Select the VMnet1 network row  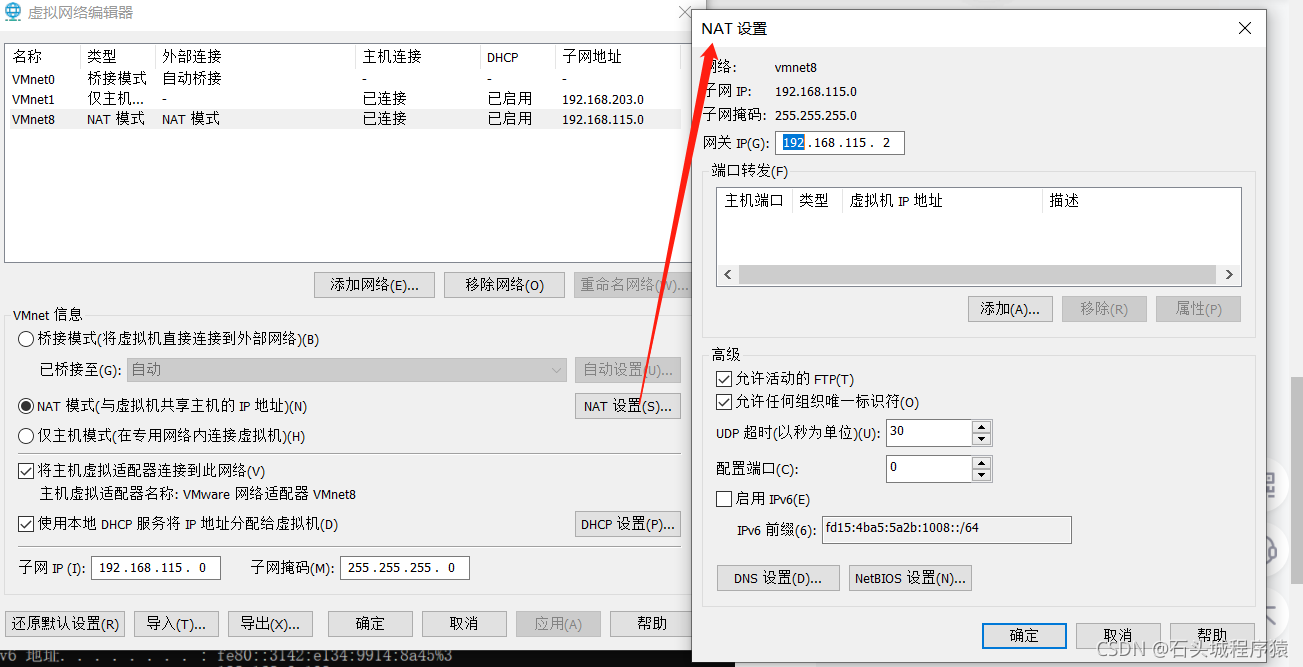(343, 99)
